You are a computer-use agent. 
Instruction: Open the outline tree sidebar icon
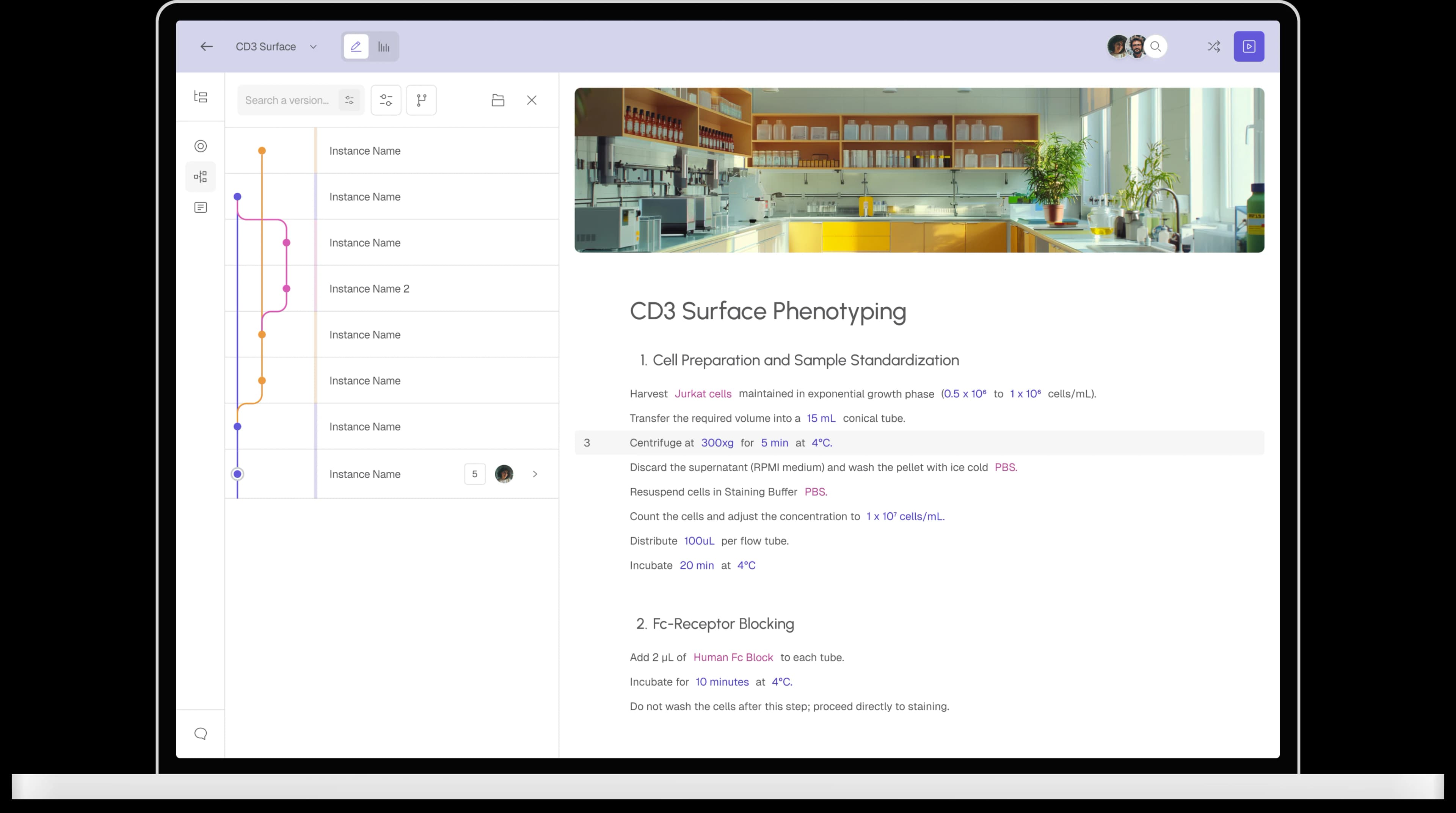pos(201,97)
